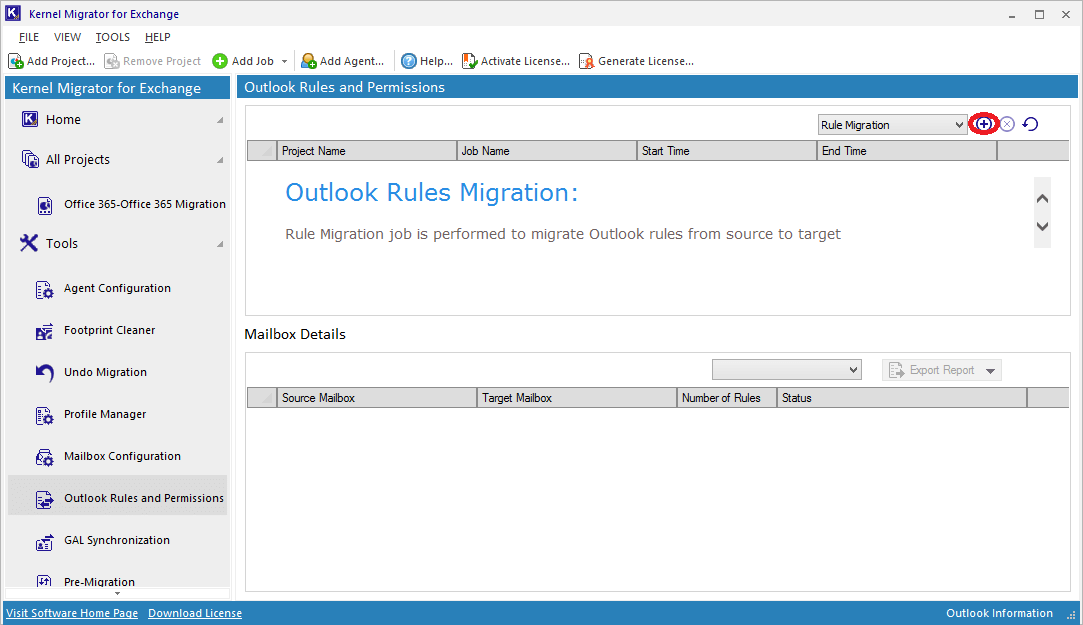This screenshot has height=625, width=1083.
Task: Open the FILE menu
Action: tap(29, 37)
